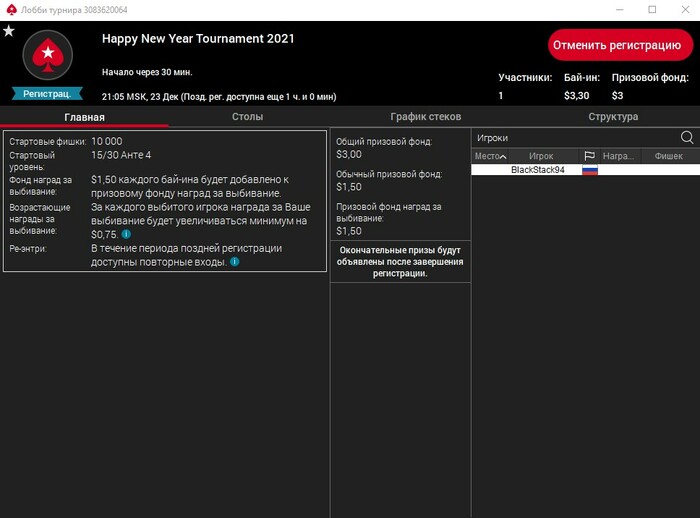
Task: Click the Регистрац. status ribbon
Action: pyautogui.click(x=47, y=94)
